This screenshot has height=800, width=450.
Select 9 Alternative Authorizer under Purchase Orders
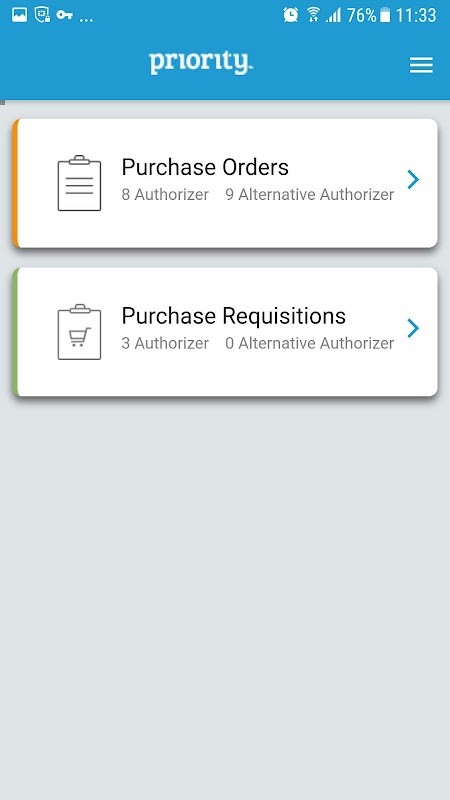(x=310, y=194)
